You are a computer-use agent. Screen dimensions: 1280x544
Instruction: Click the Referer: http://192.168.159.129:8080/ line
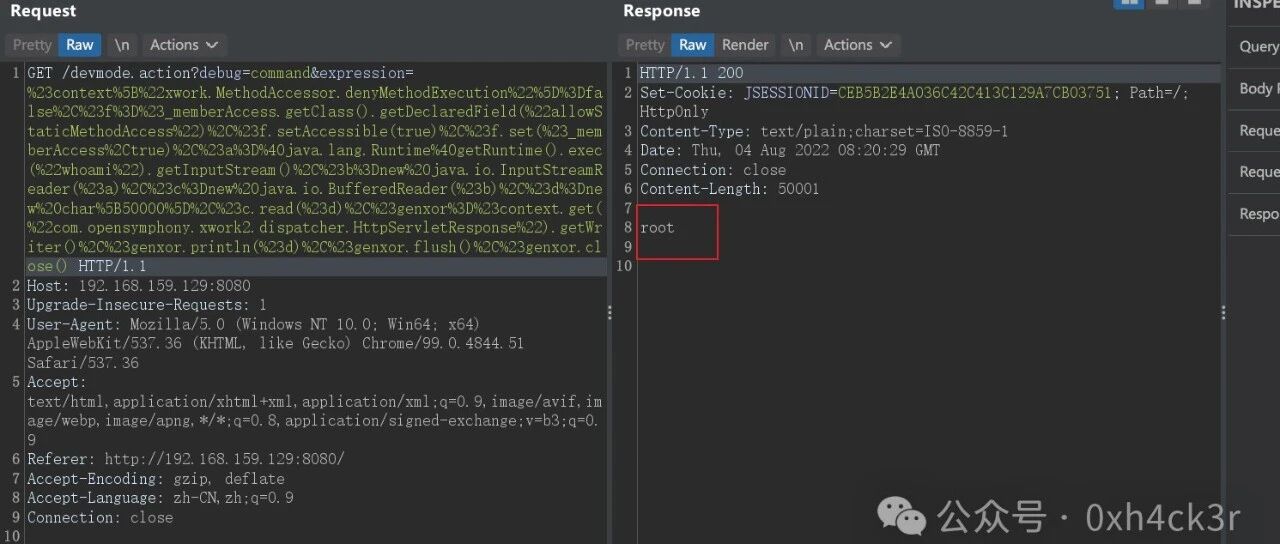(186, 459)
